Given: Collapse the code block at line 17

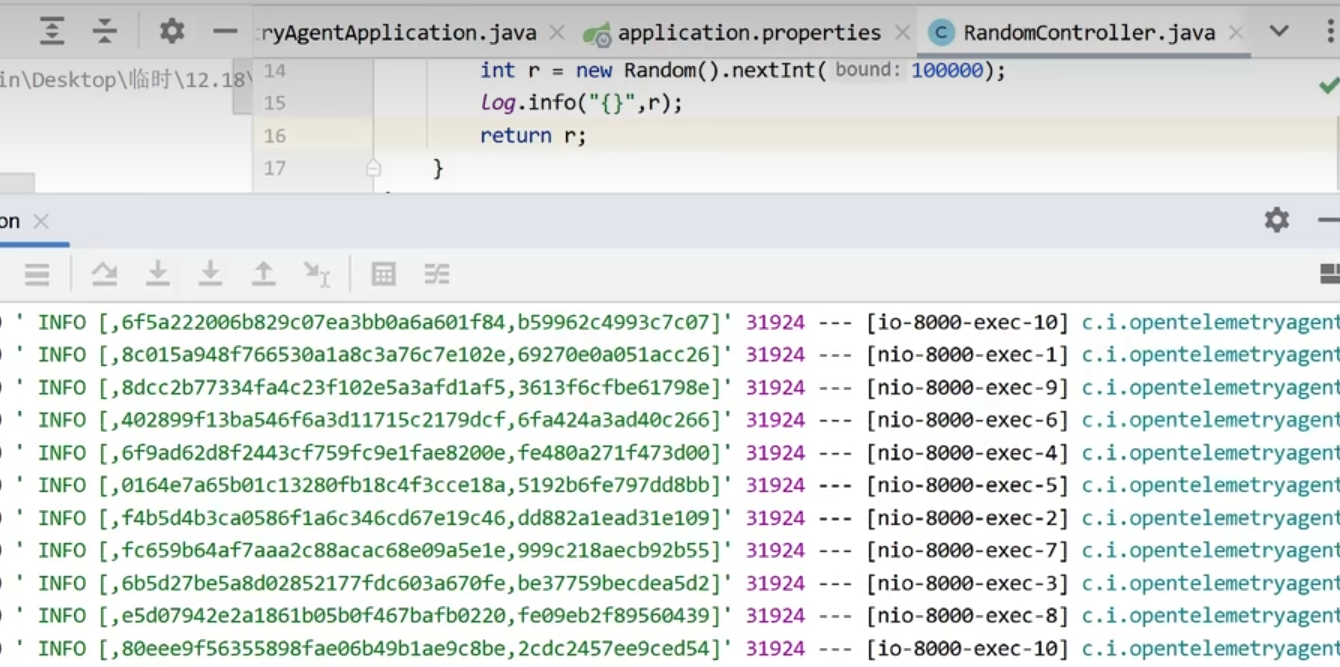Looking at the screenshot, I should (x=374, y=168).
